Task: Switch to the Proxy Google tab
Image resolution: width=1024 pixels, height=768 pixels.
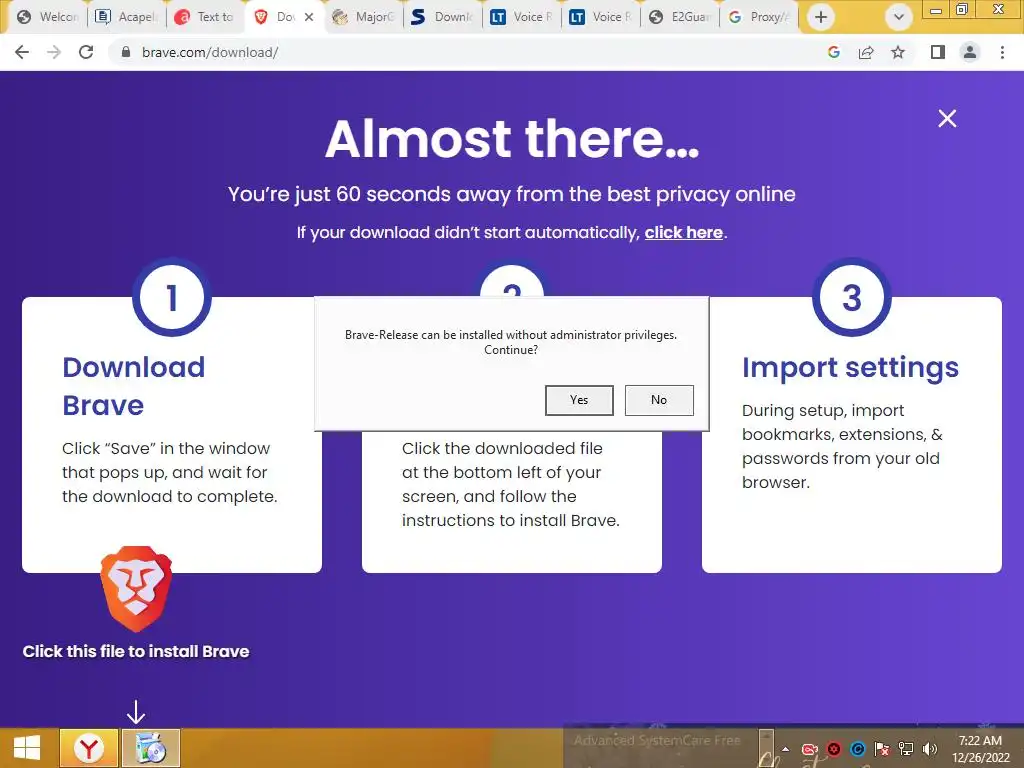Action: (758, 17)
